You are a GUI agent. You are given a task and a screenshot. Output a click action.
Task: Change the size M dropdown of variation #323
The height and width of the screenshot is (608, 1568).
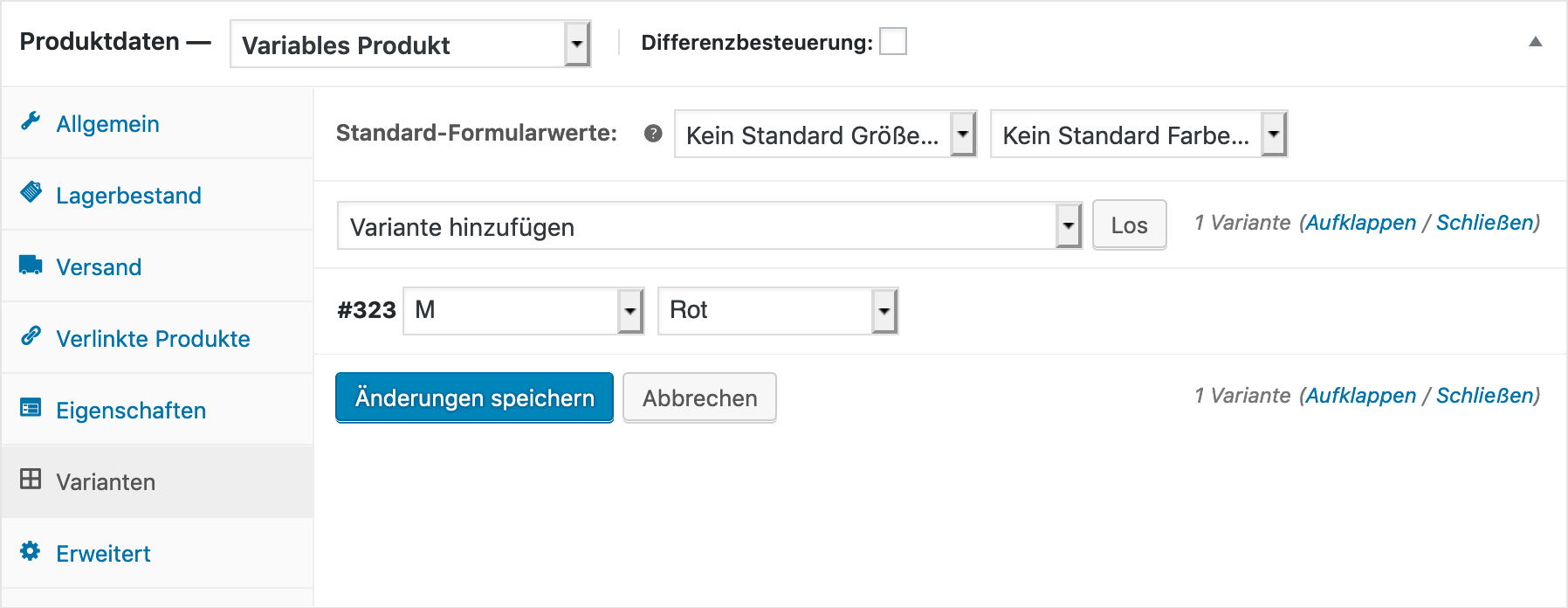[x=524, y=311]
